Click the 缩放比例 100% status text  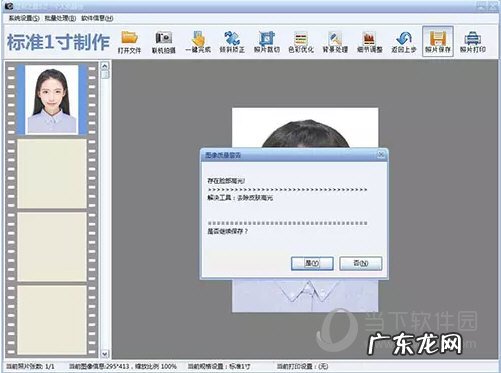click(156, 366)
